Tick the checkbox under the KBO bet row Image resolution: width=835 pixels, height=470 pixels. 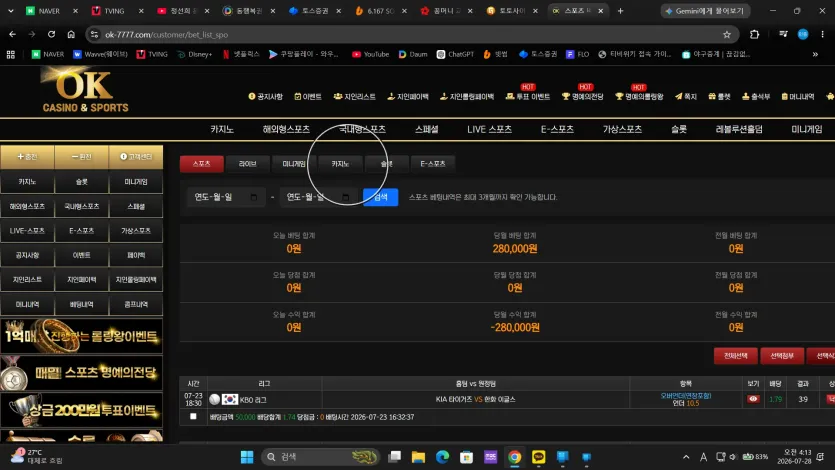coord(193,416)
